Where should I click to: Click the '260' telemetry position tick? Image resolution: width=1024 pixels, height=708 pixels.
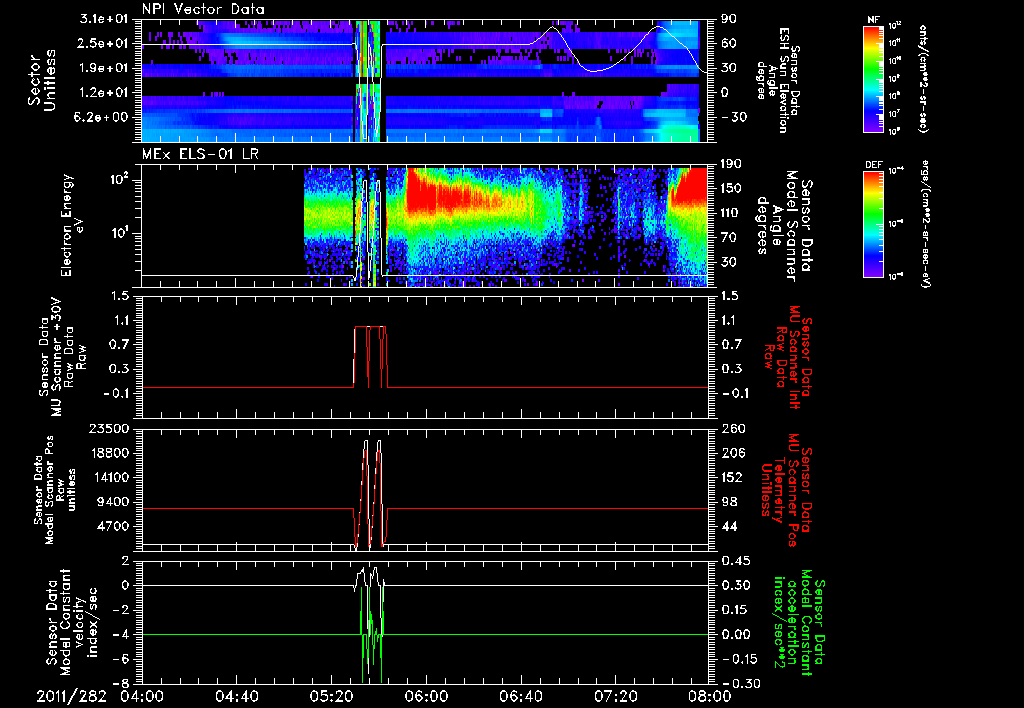pyautogui.click(x=731, y=429)
